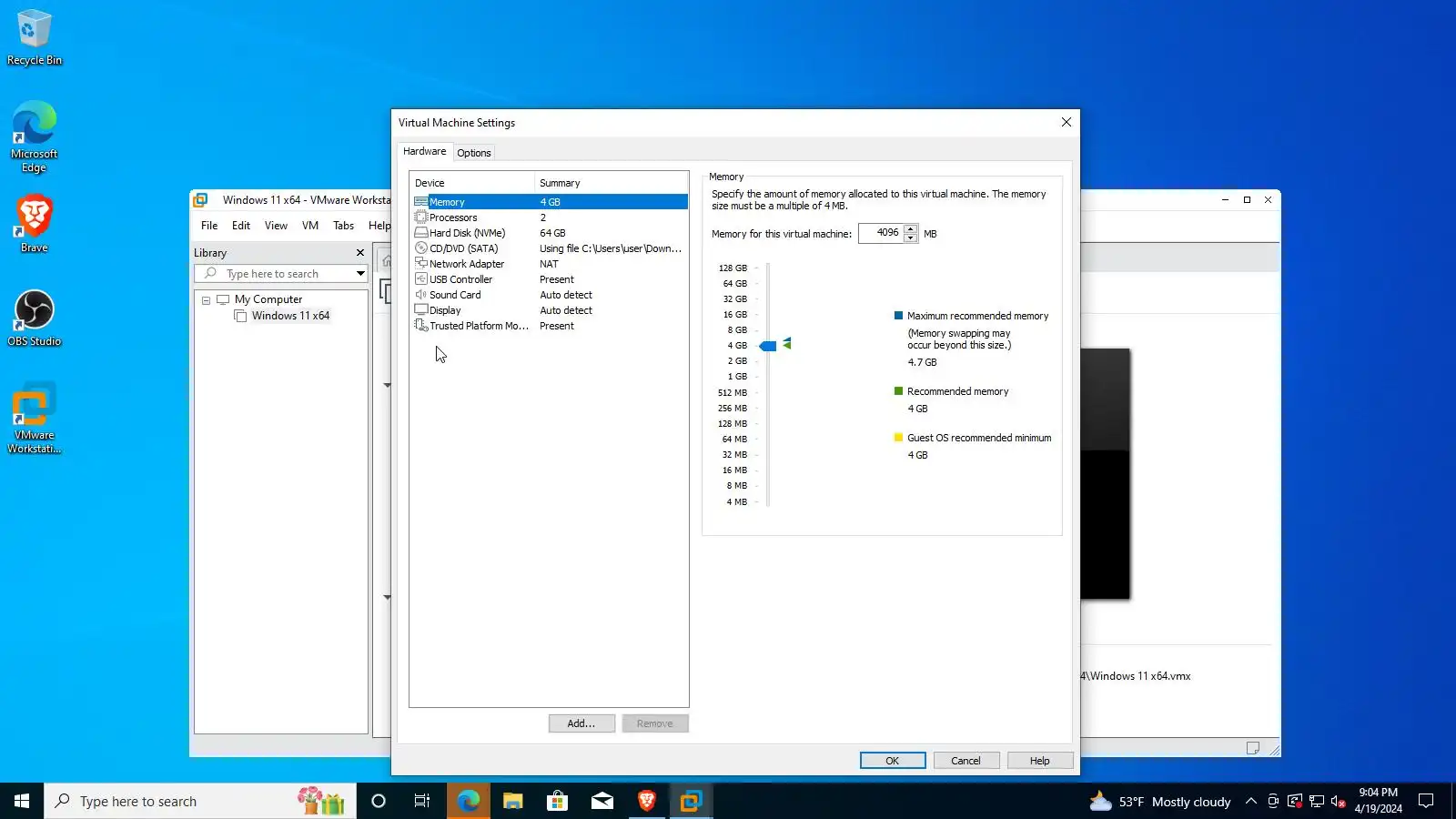The height and width of the screenshot is (819, 1456).
Task: Select the Processors device icon
Action: 420,217
